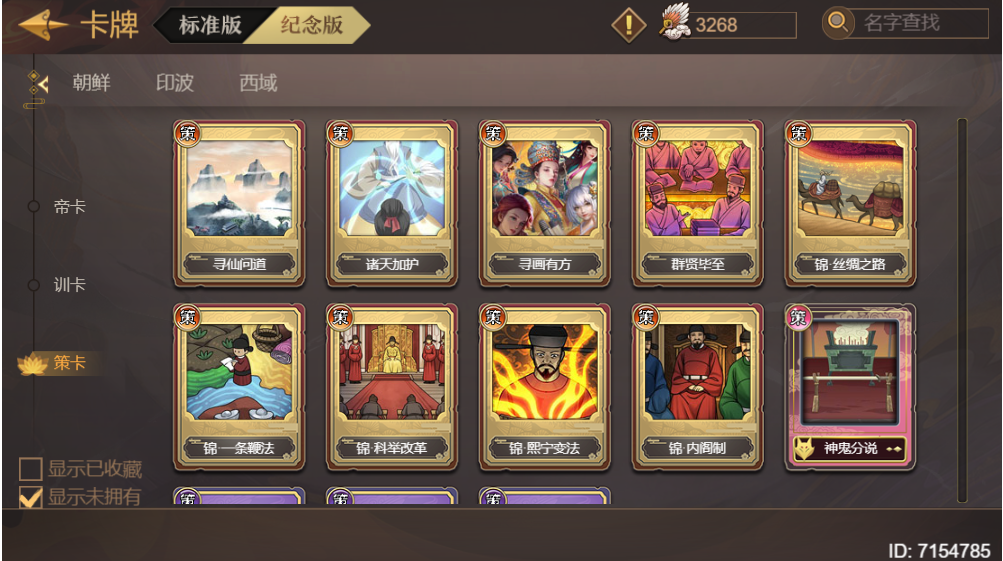Select the 纪念版 tab
1003x561 pixels.
[x=312, y=26]
